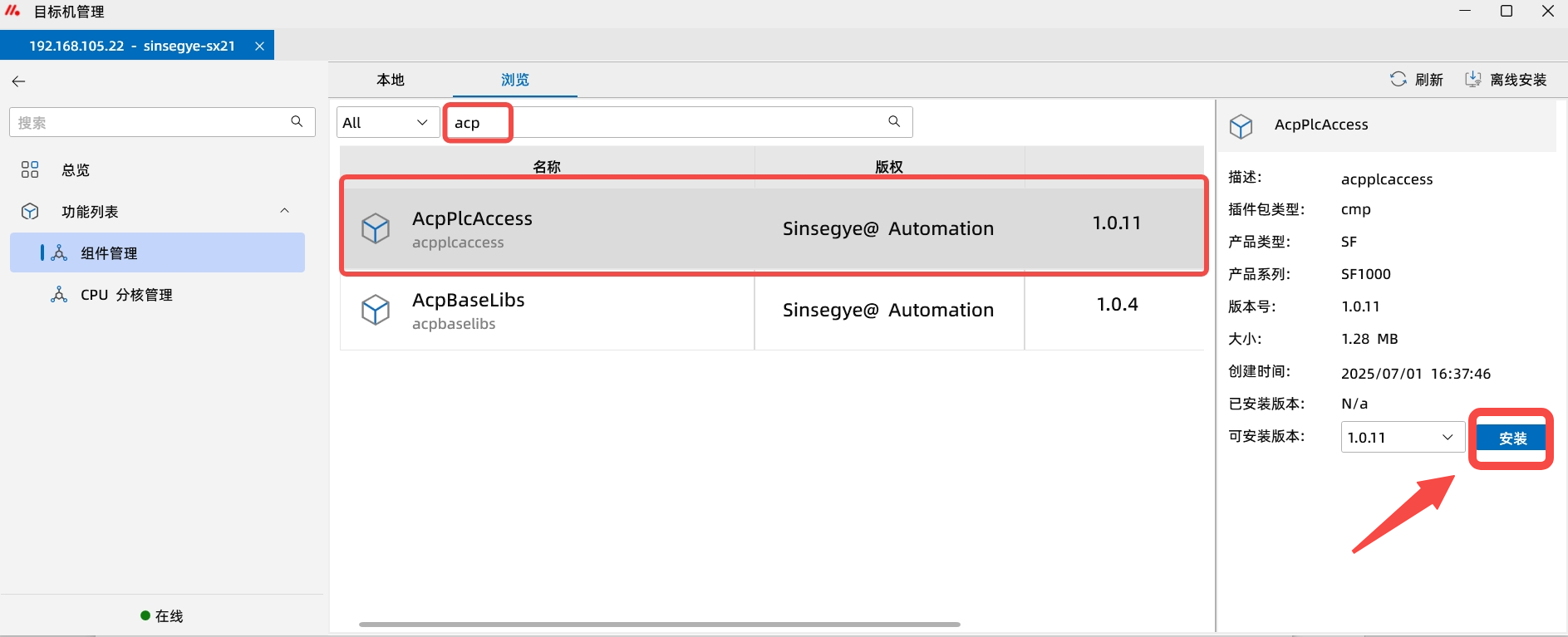Open 总览 overview from the sidebar
The width and height of the screenshot is (1568, 637).
coord(75,170)
